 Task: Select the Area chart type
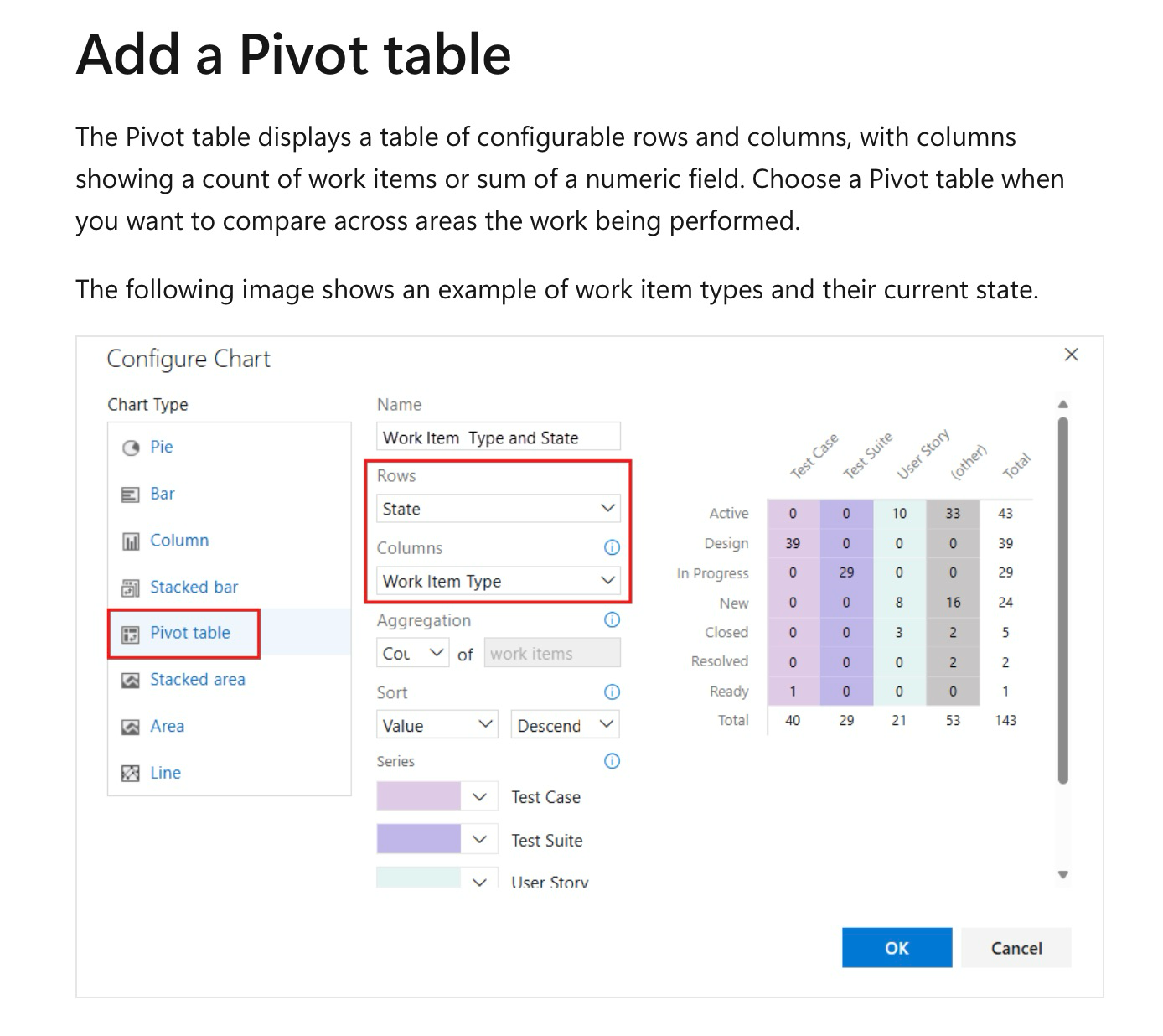(167, 727)
